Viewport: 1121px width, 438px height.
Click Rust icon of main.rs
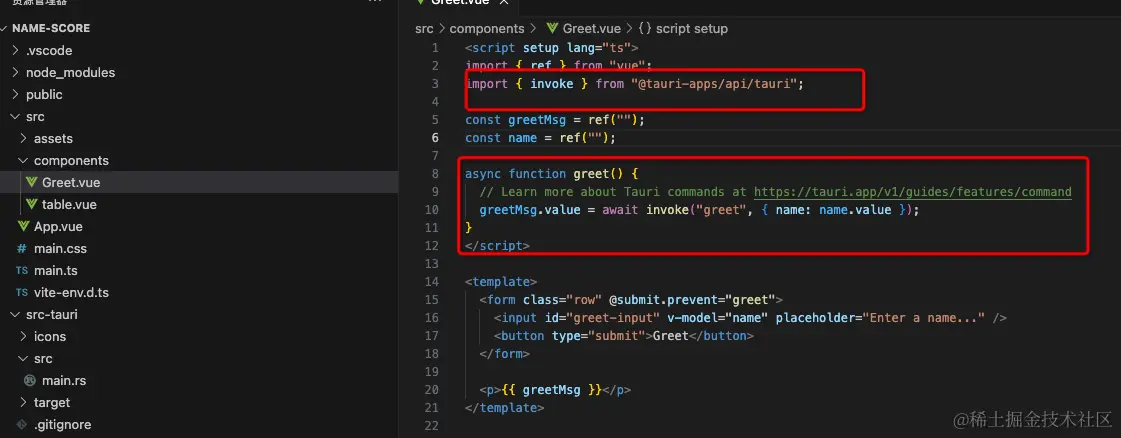pos(30,381)
